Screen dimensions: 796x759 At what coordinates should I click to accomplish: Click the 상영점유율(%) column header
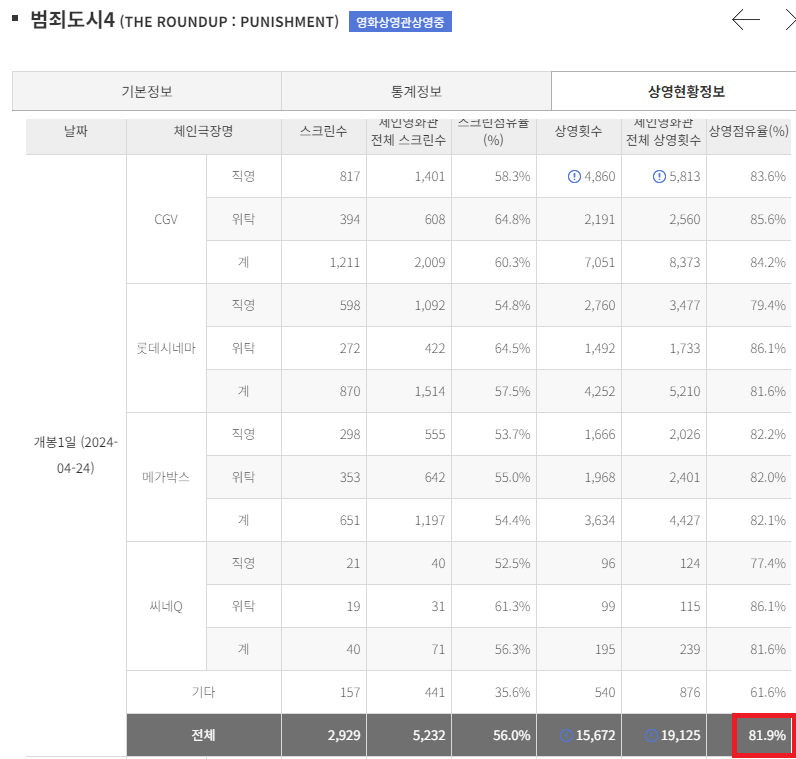click(748, 131)
